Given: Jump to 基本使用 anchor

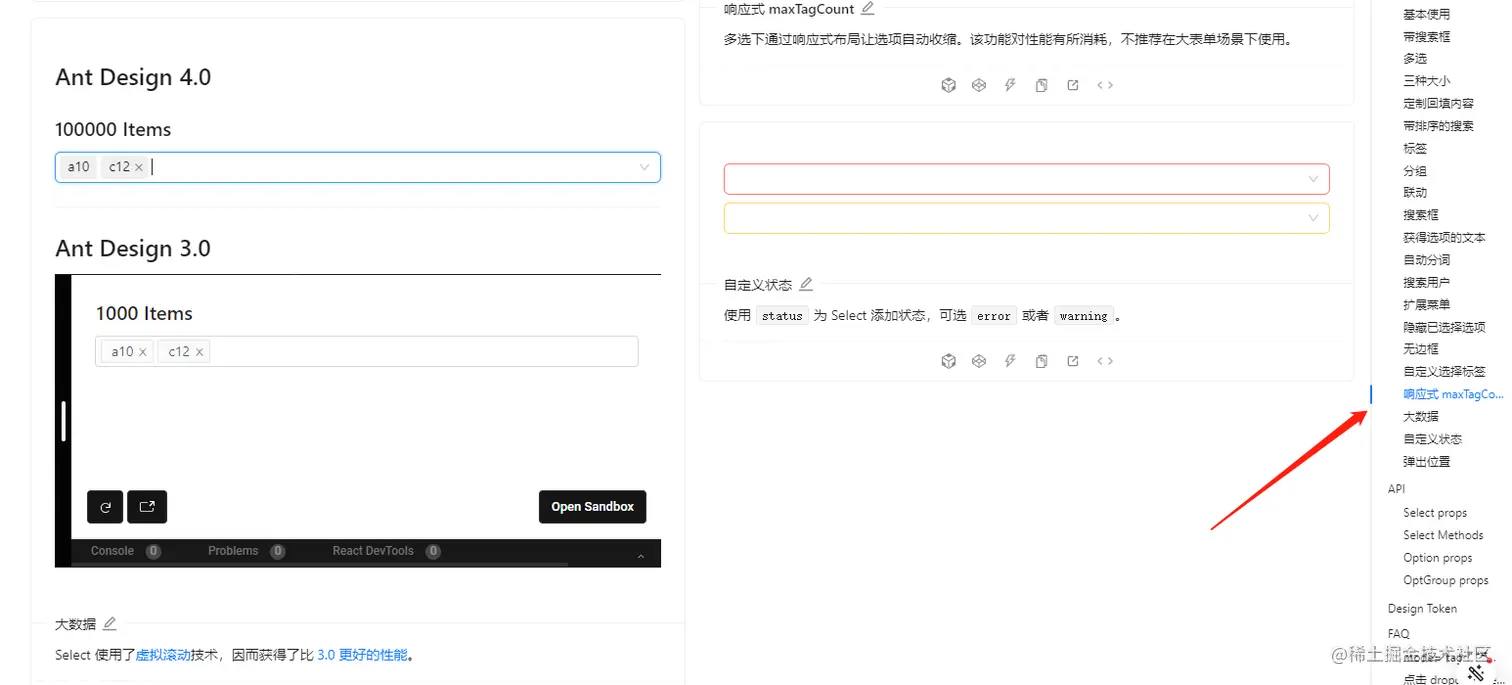Looking at the screenshot, I should [x=1426, y=14].
